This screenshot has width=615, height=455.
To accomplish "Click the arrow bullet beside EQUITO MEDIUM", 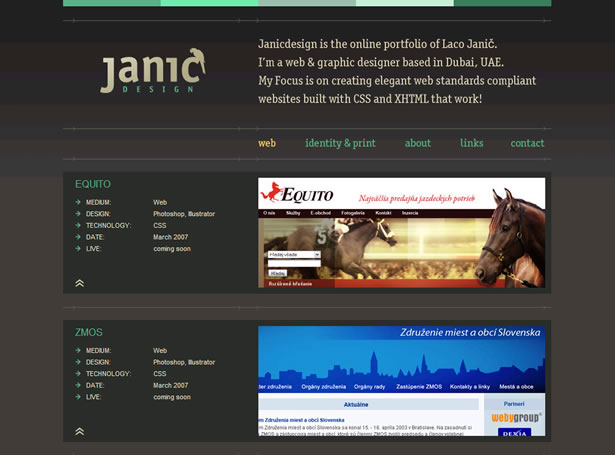I will coord(78,202).
